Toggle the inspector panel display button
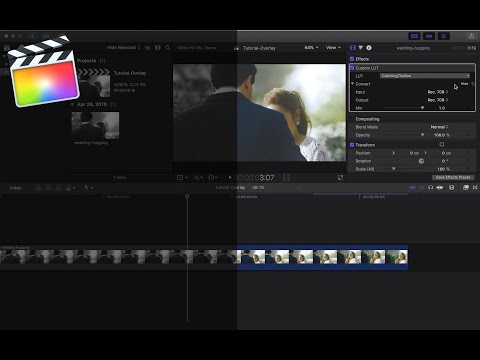 (x=444, y=36)
